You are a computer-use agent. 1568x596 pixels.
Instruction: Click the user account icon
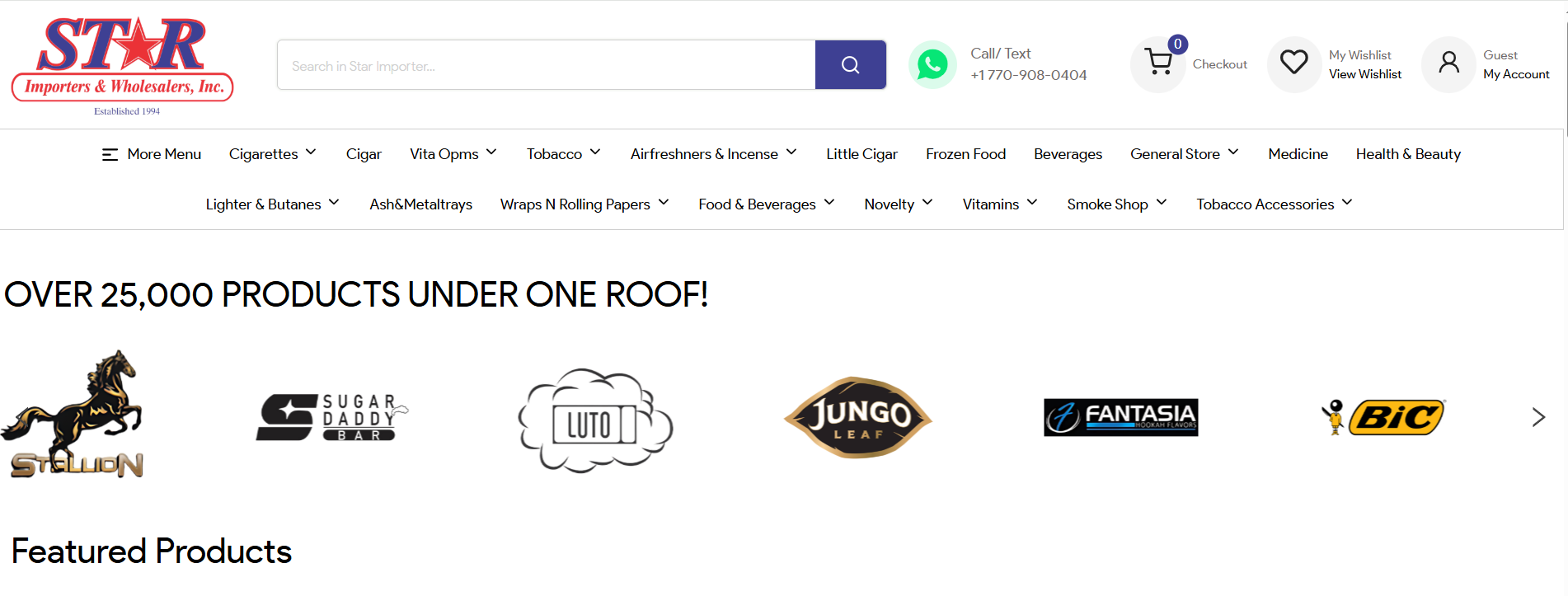click(x=1448, y=63)
